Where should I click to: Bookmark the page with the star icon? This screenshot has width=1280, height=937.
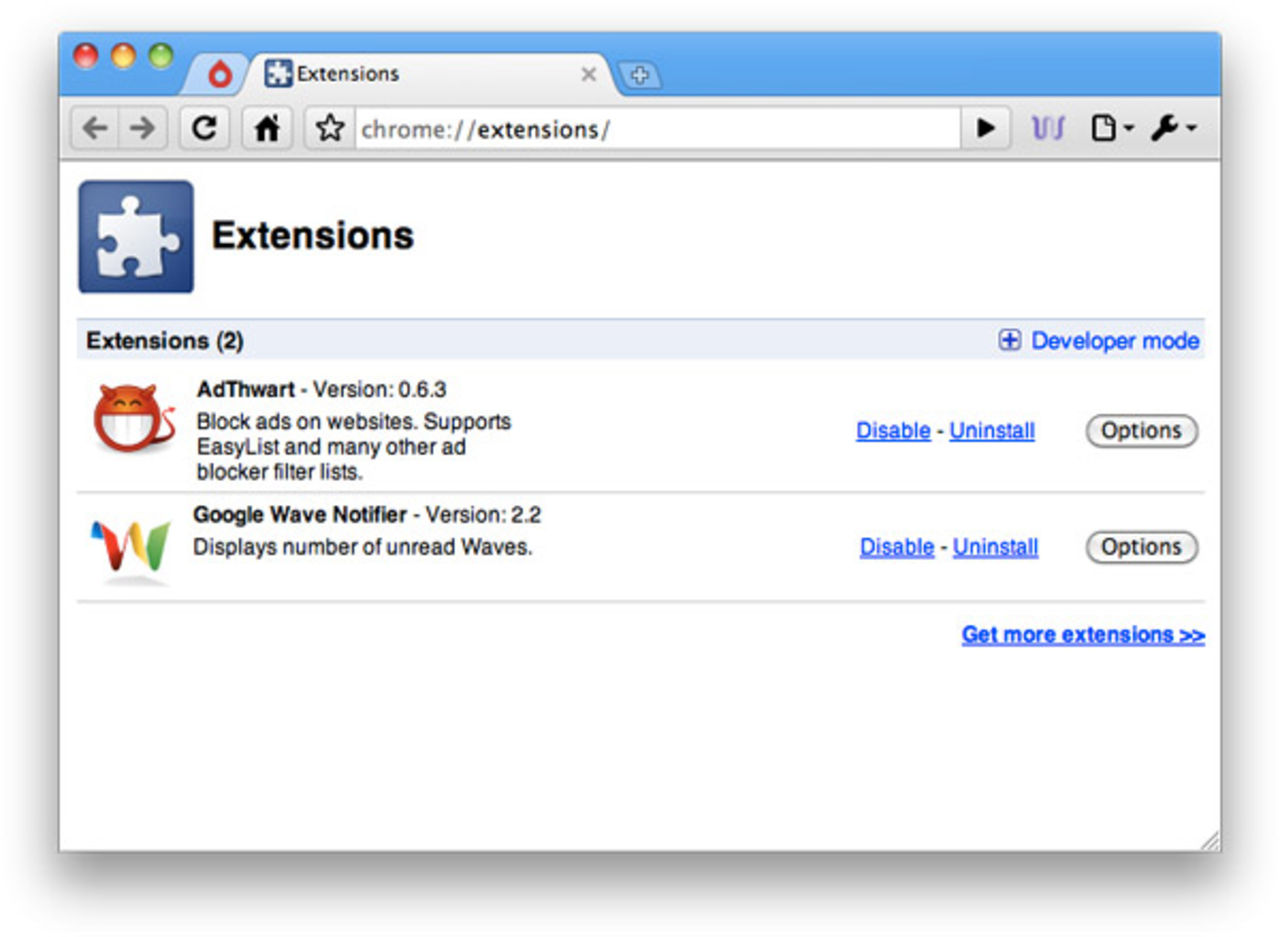pyautogui.click(x=328, y=128)
